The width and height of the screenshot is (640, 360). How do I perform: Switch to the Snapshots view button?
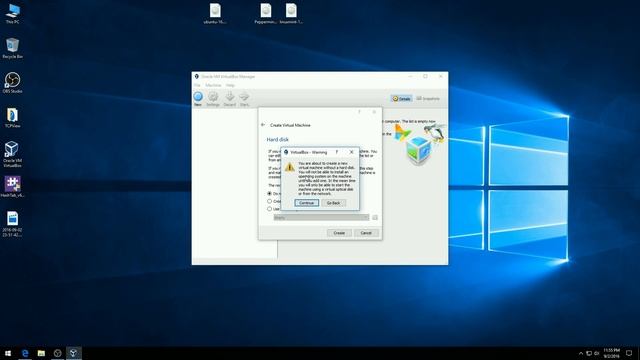click(428, 99)
